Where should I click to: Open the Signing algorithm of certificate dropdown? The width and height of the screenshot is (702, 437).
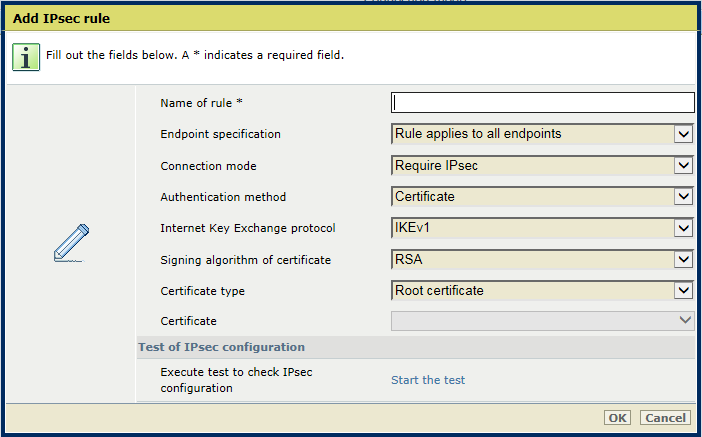click(x=543, y=259)
